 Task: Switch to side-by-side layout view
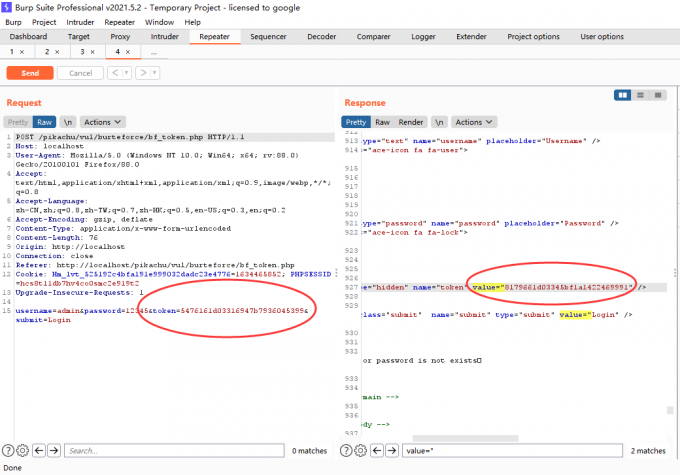coord(622,95)
